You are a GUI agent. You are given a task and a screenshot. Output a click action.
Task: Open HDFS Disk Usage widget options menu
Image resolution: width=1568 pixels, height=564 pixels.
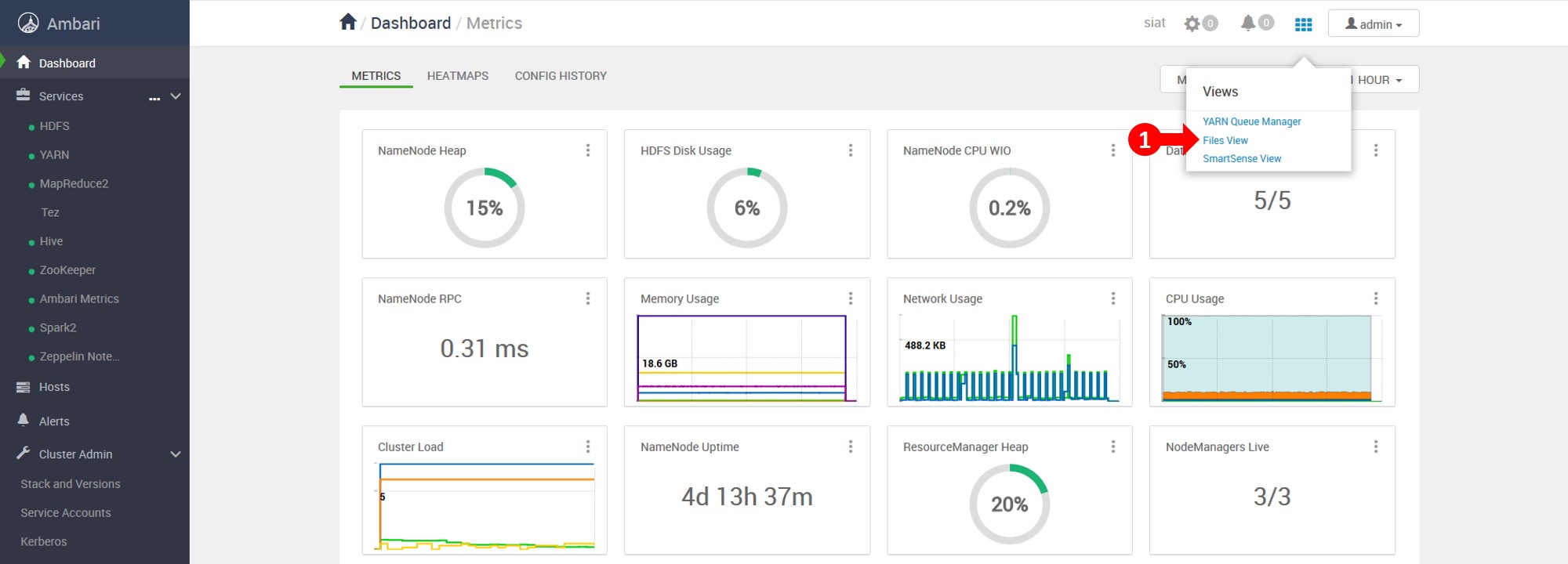tap(851, 150)
